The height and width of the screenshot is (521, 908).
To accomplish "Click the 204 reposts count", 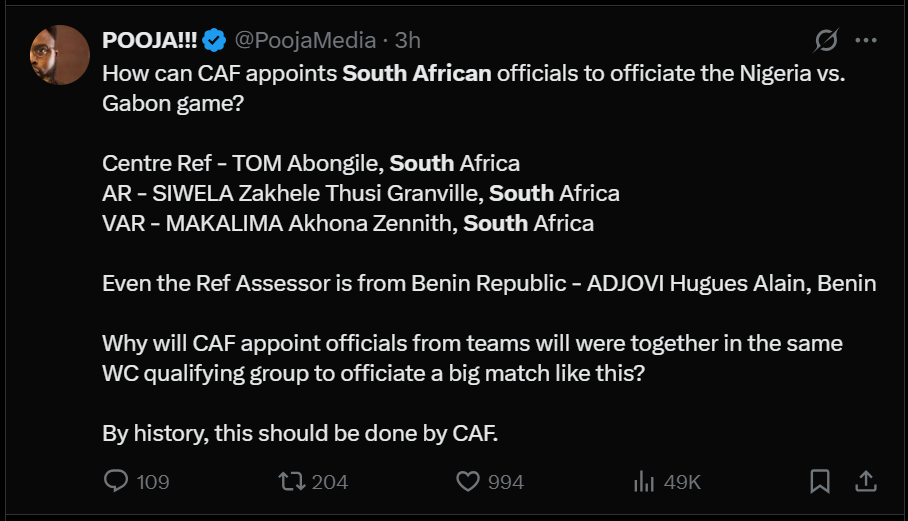I will coord(330,482).
